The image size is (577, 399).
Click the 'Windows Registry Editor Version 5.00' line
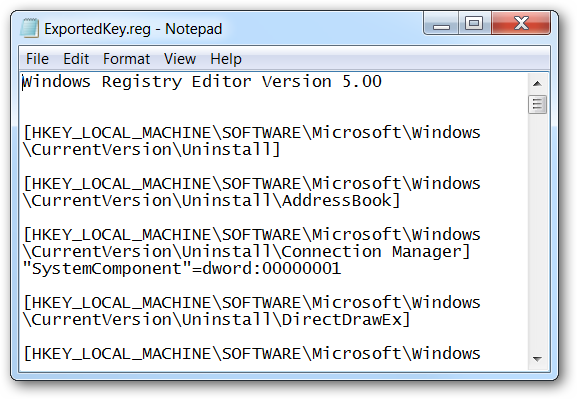coord(202,81)
